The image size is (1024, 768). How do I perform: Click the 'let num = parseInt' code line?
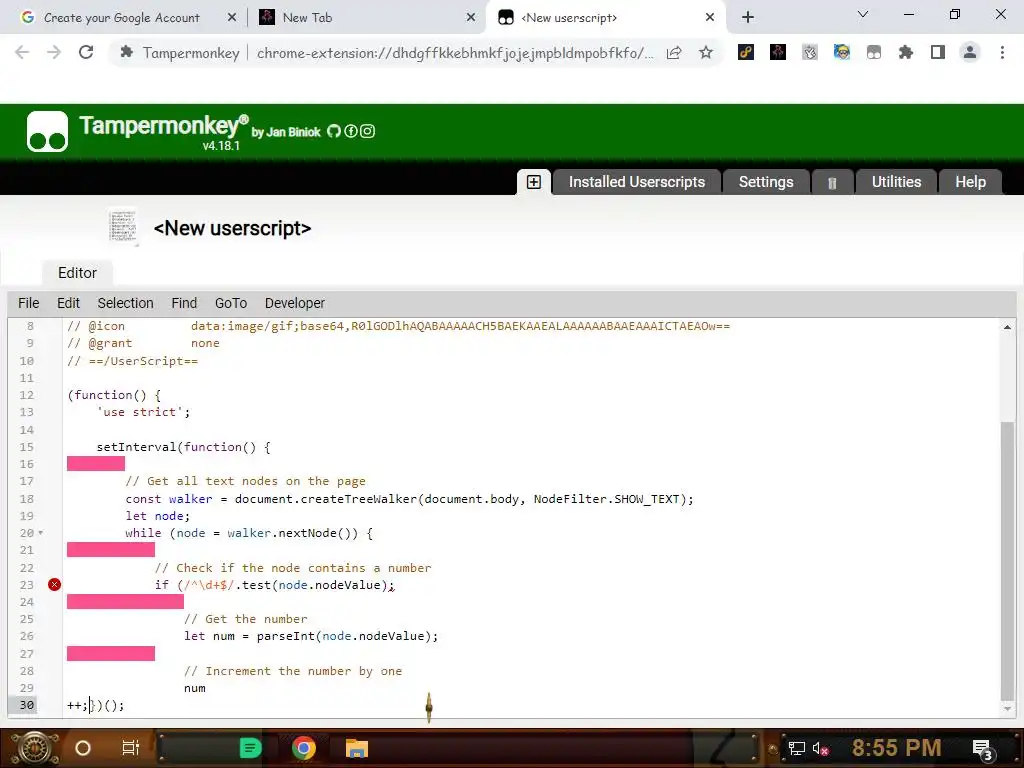[311, 636]
